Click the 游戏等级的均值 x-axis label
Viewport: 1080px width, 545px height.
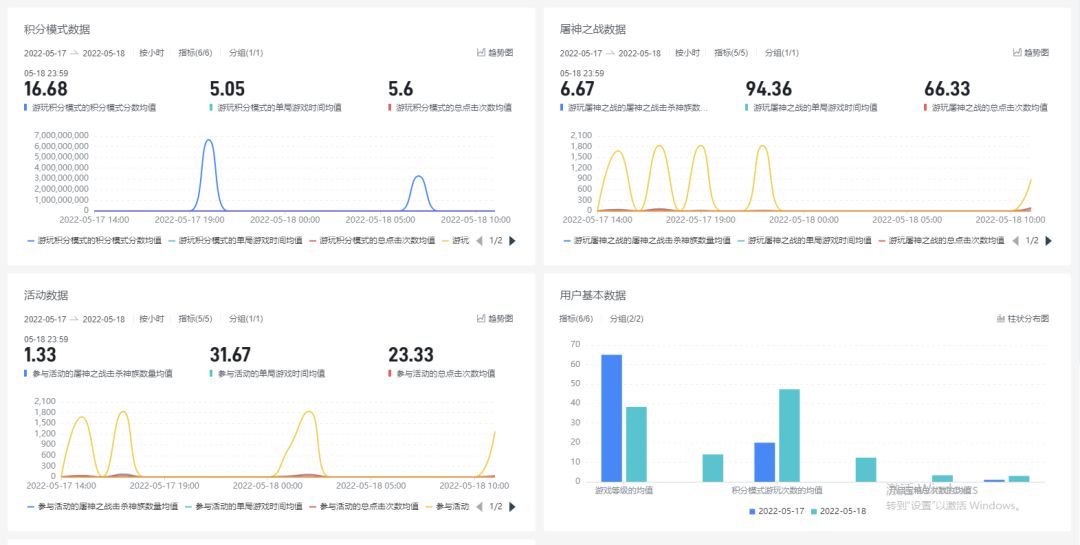click(624, 491)
